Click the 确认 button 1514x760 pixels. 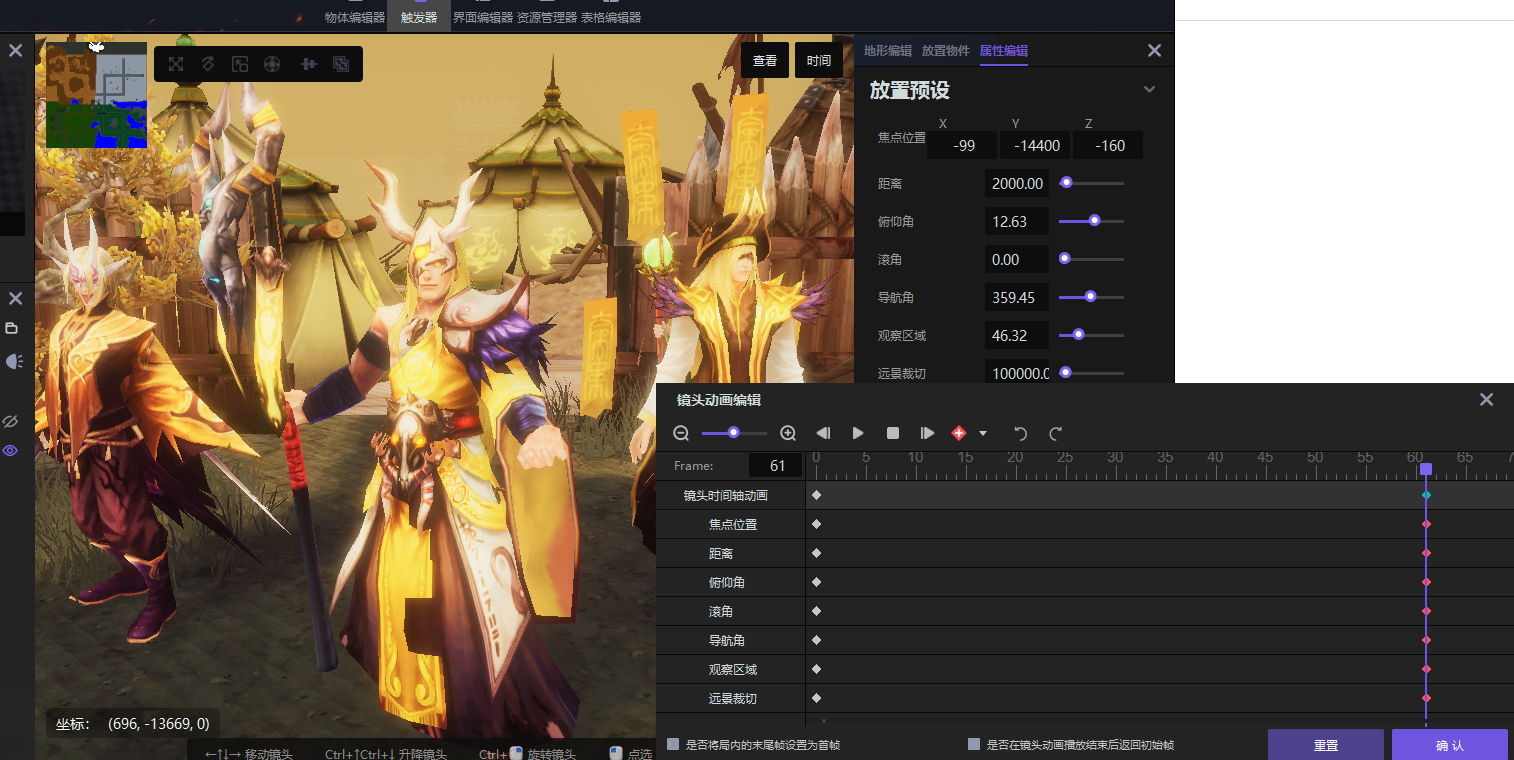click(x=1450, y=745)
